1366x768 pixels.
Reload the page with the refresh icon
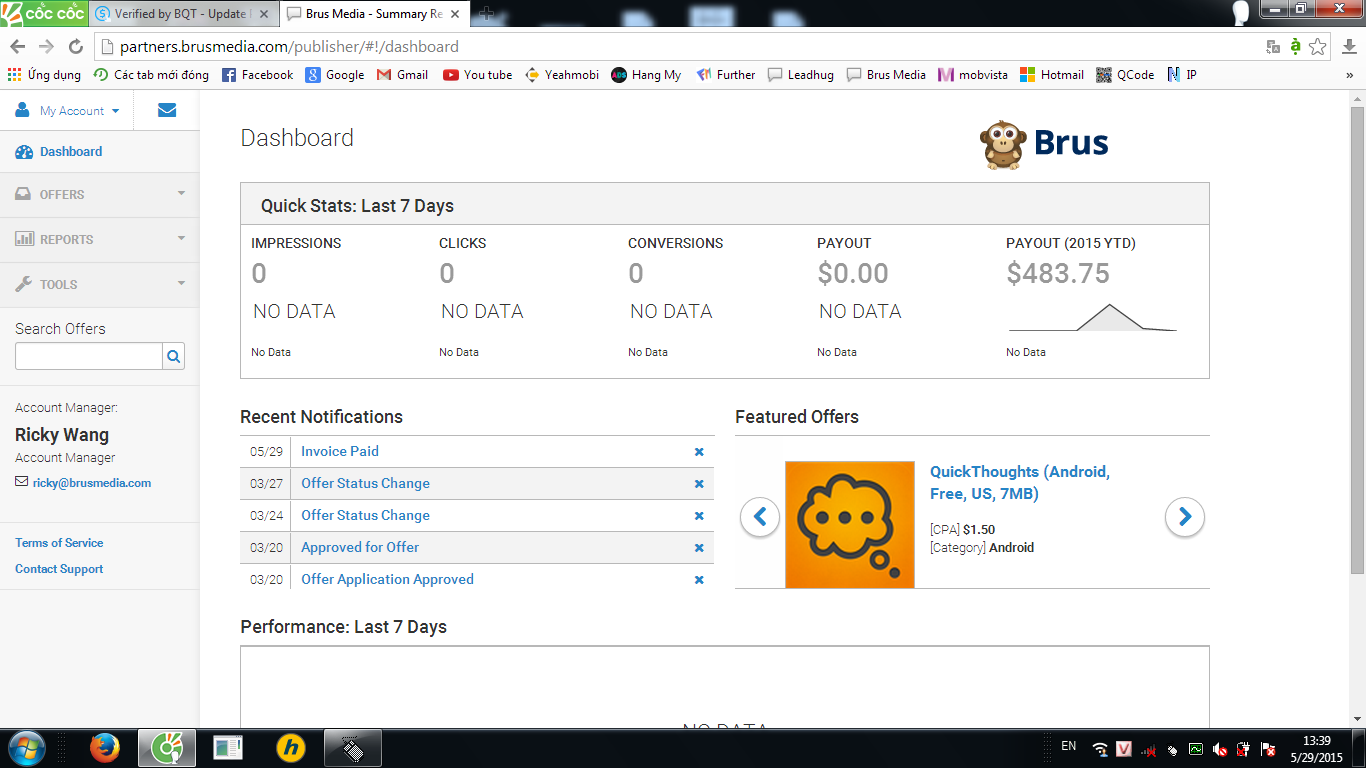click(x=75, y=47)
